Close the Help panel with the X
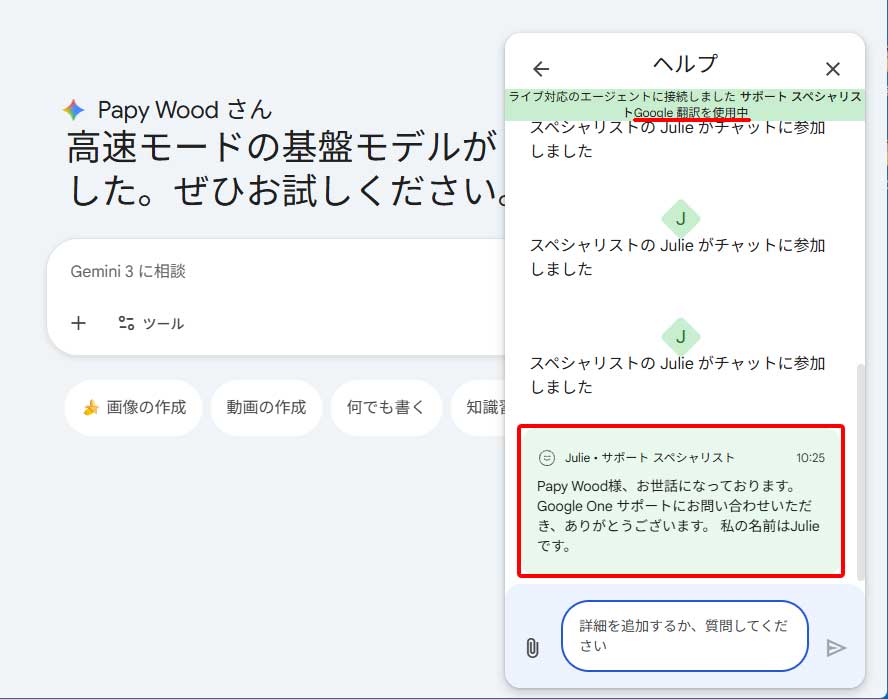888x699 pixels. pos(832,69)
